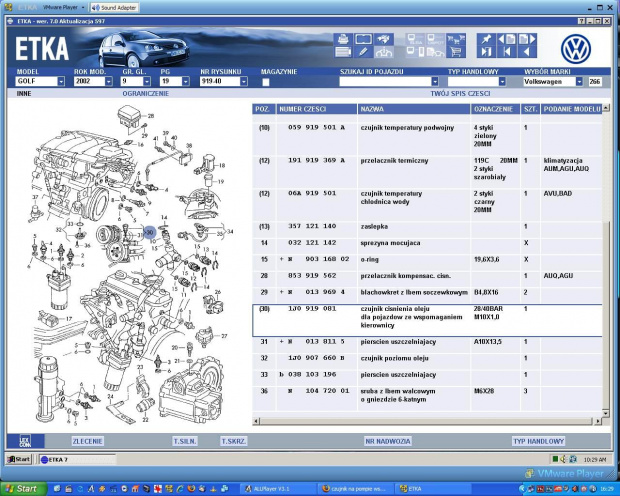Click the skip-to-first arrow icon

[507, 52]
